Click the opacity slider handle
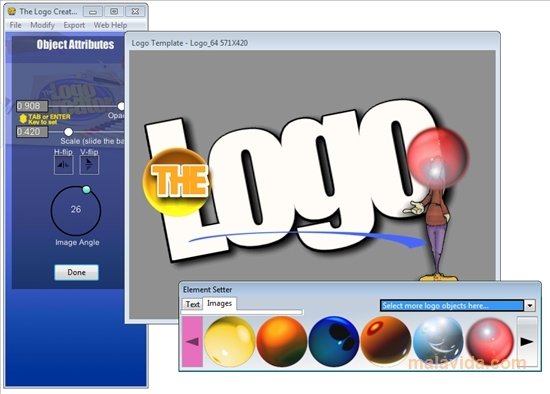This screenshot has height=394, width=550. click(x=121, y=106)
